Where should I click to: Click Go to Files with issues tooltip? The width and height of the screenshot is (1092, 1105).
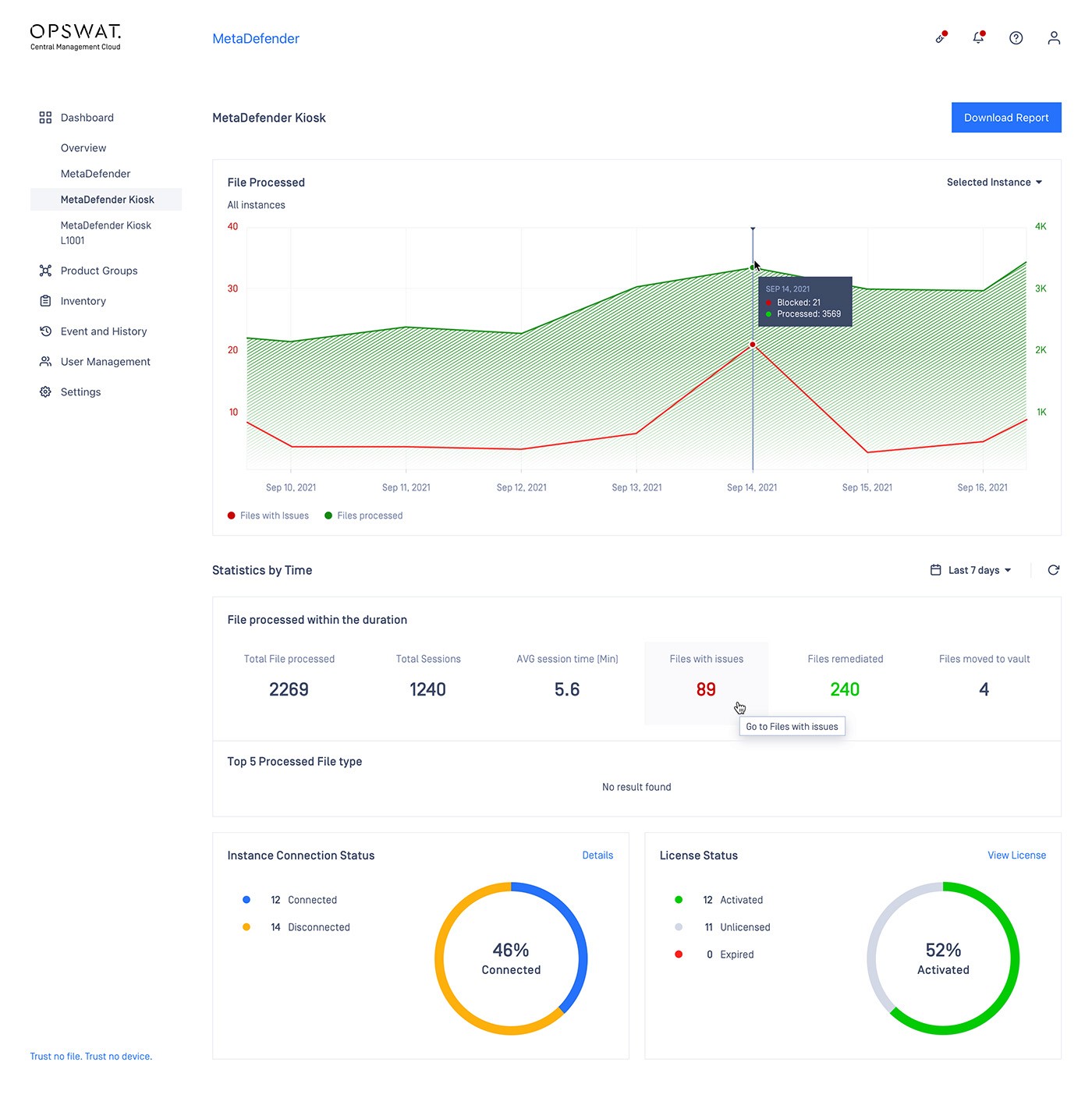792,727
